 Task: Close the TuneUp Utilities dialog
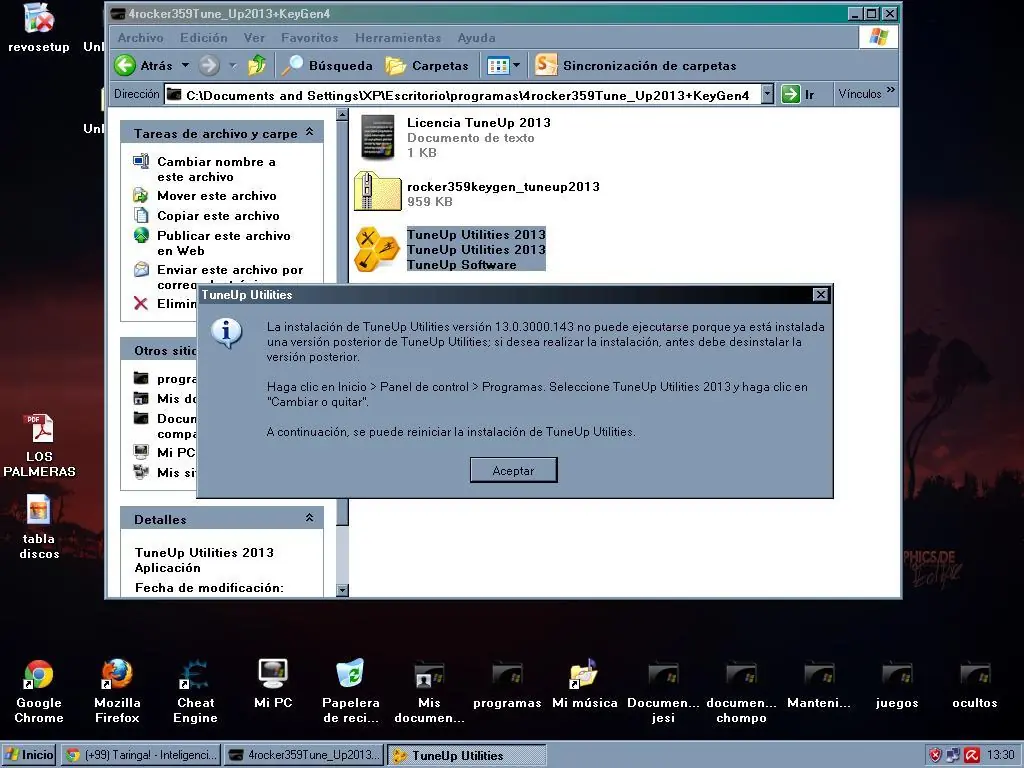coord(820,295)
